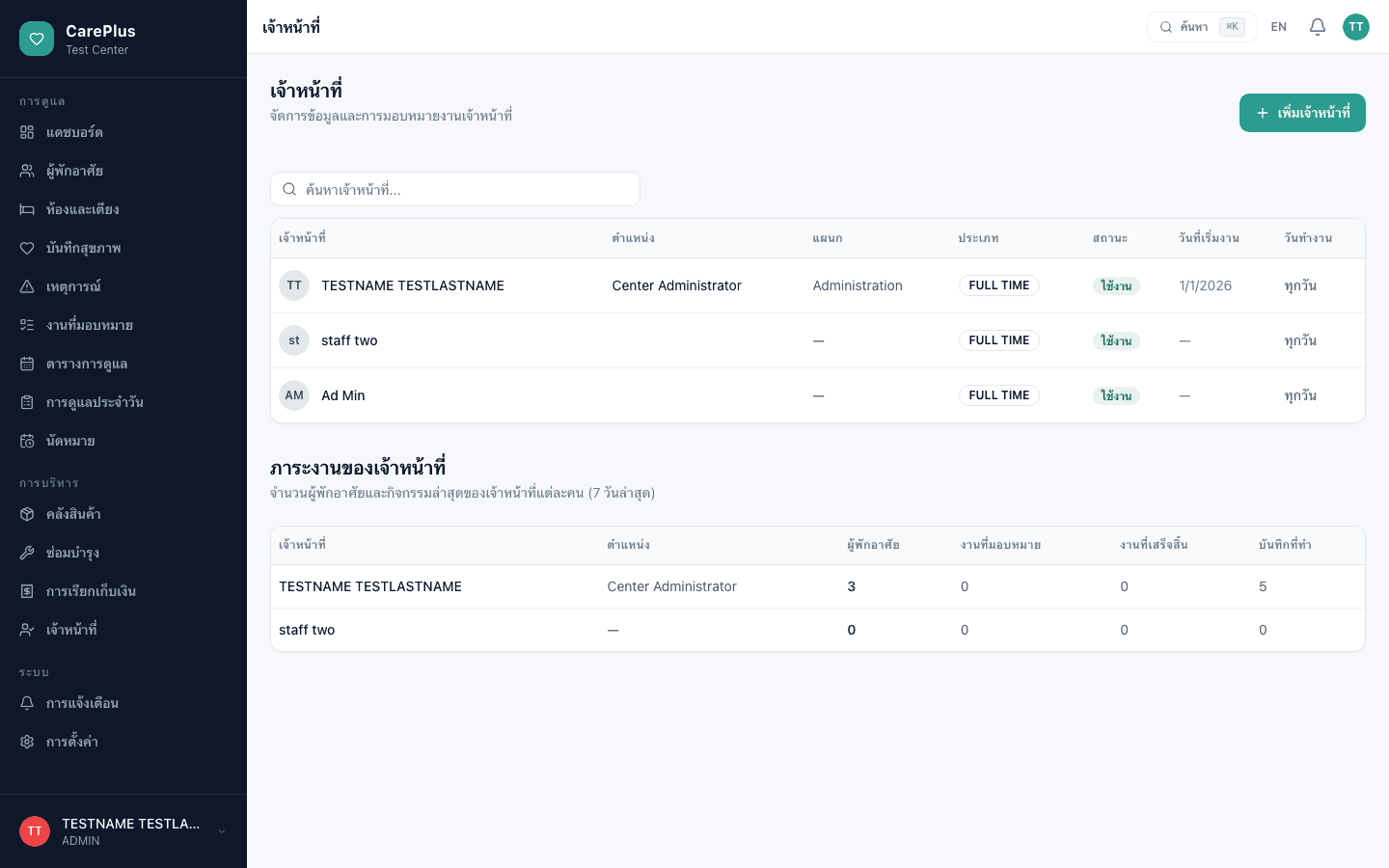Open notifications bell in top bar
The height and width of the screenshot is (868, 1389).
point(1318,27)
